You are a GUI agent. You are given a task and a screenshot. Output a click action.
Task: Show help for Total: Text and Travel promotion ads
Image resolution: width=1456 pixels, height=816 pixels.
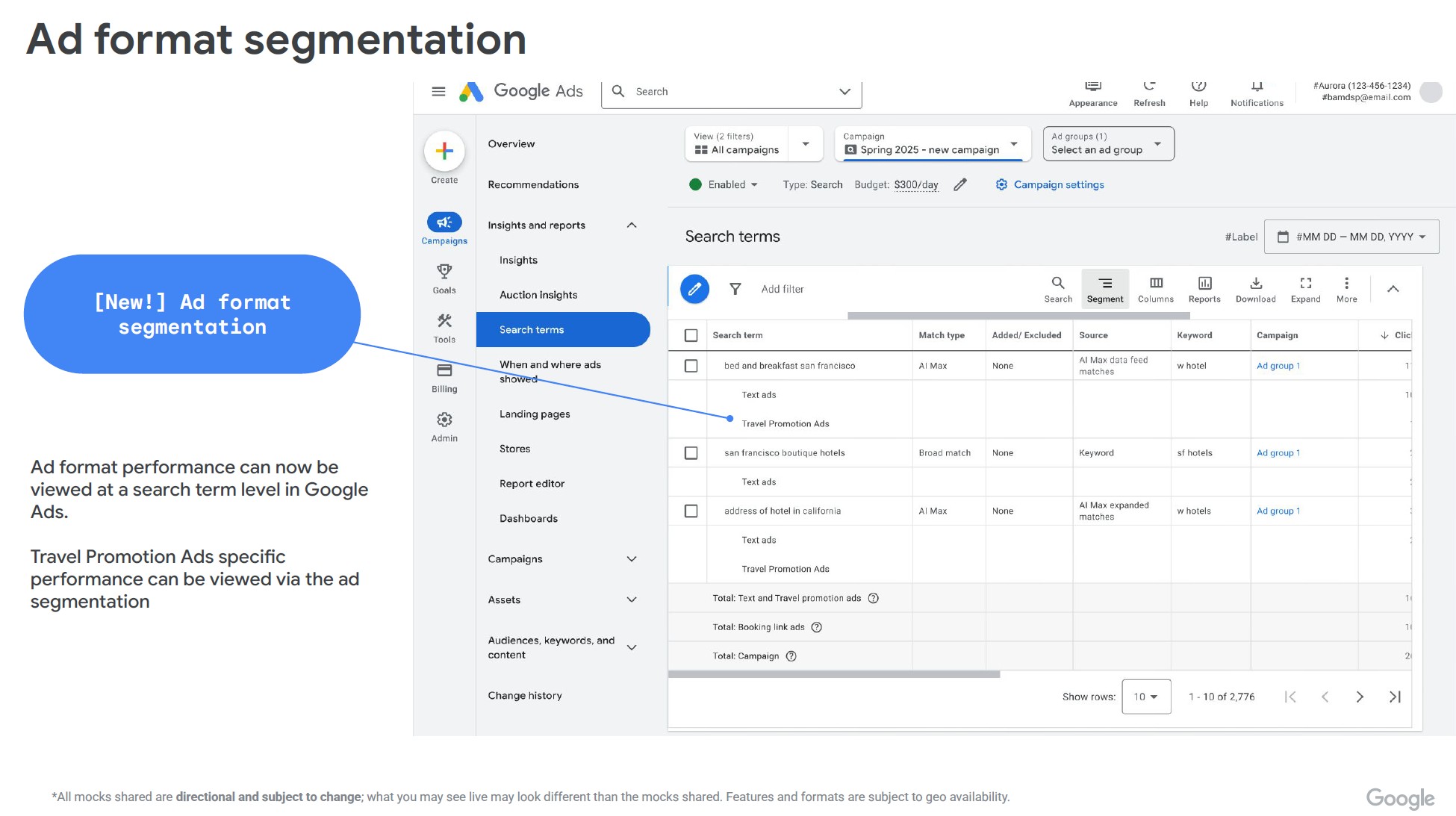point(874,598)
